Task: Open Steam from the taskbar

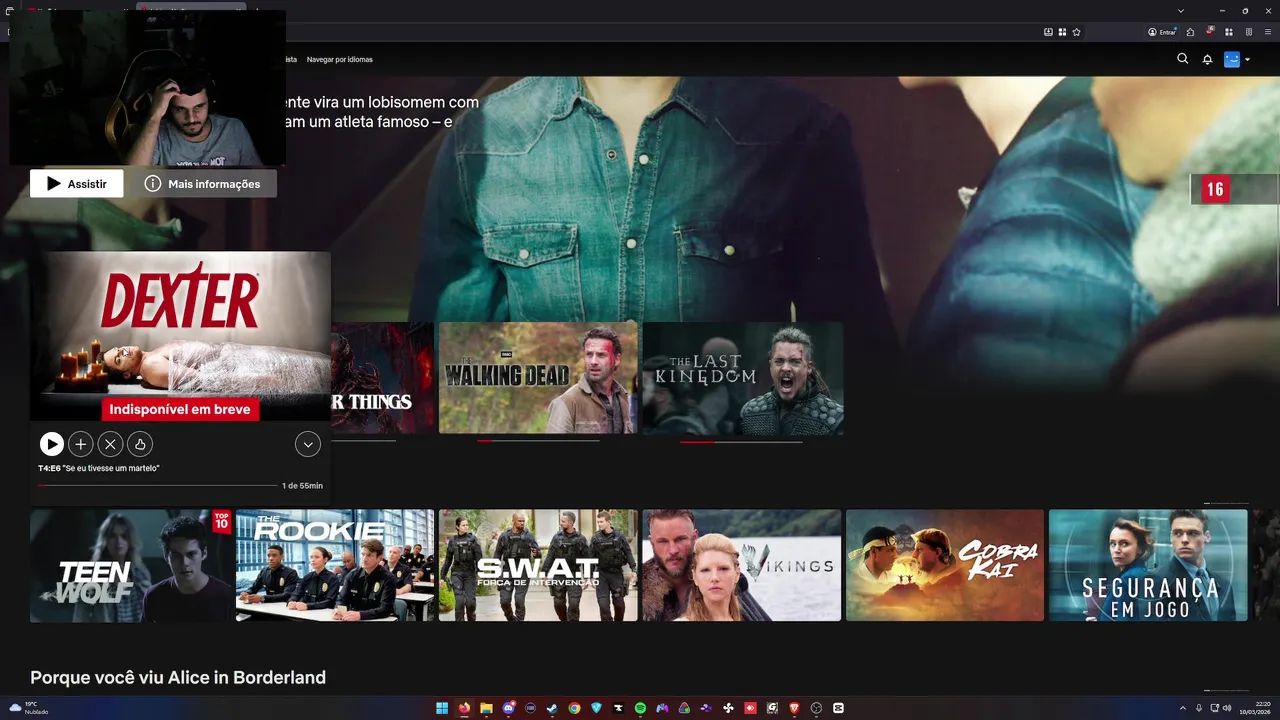Action: point(552,708)
